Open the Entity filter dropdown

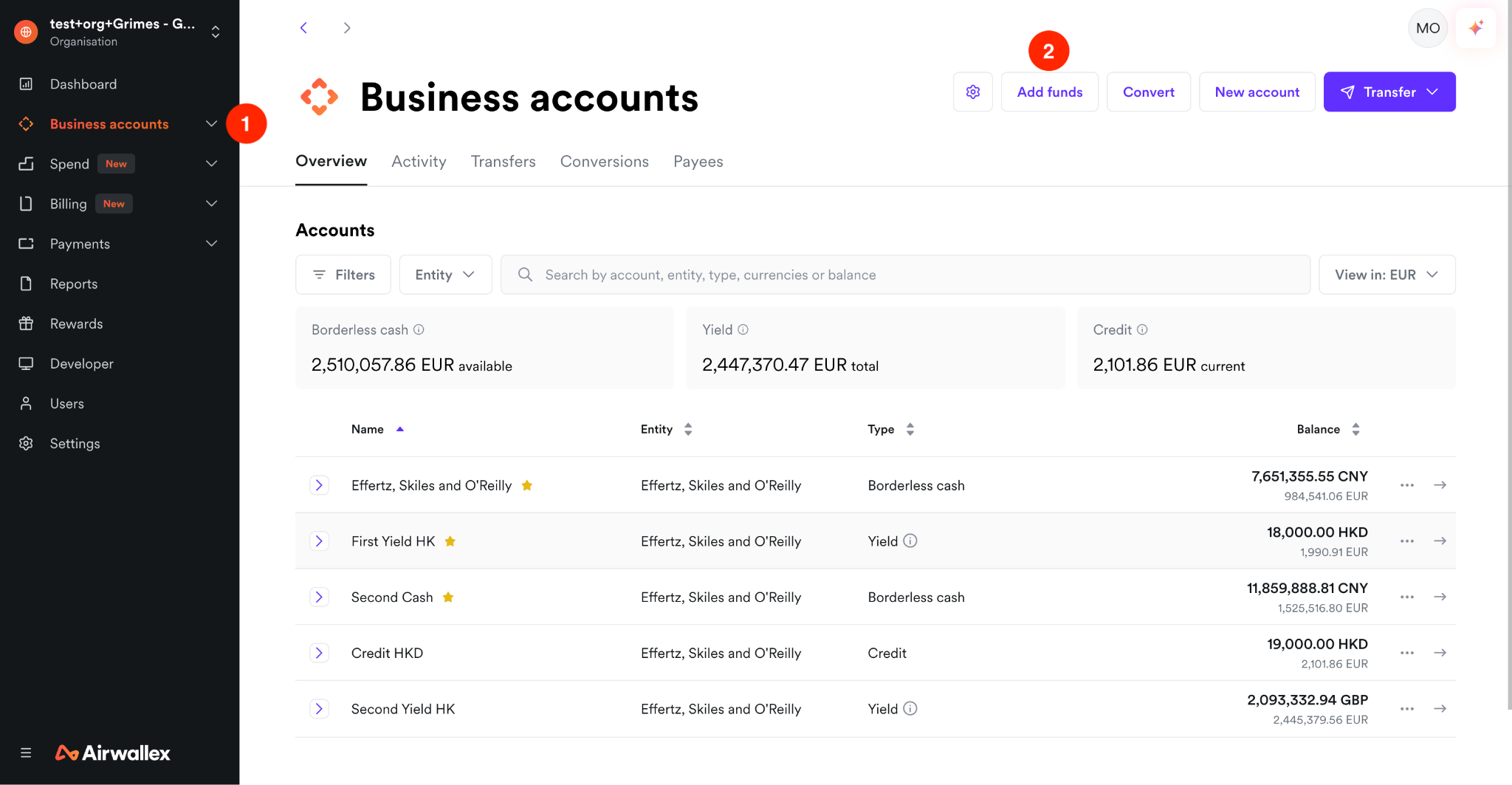coord(445,275)
